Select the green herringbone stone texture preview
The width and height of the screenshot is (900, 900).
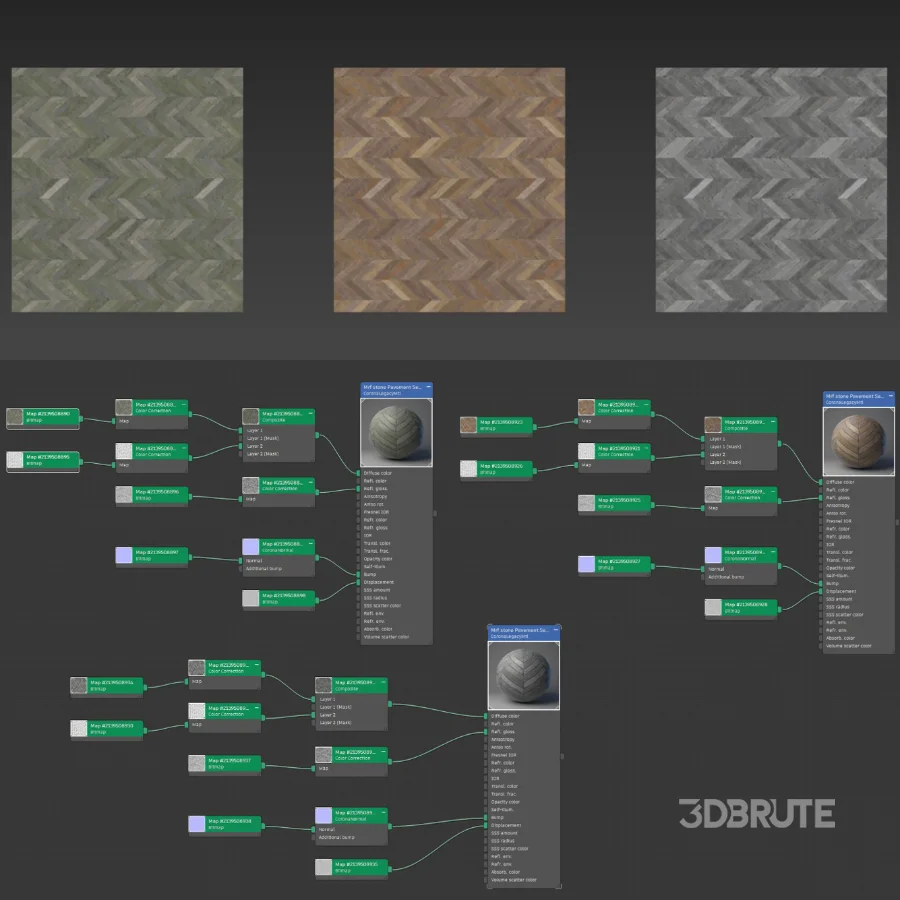click(127, 190)
